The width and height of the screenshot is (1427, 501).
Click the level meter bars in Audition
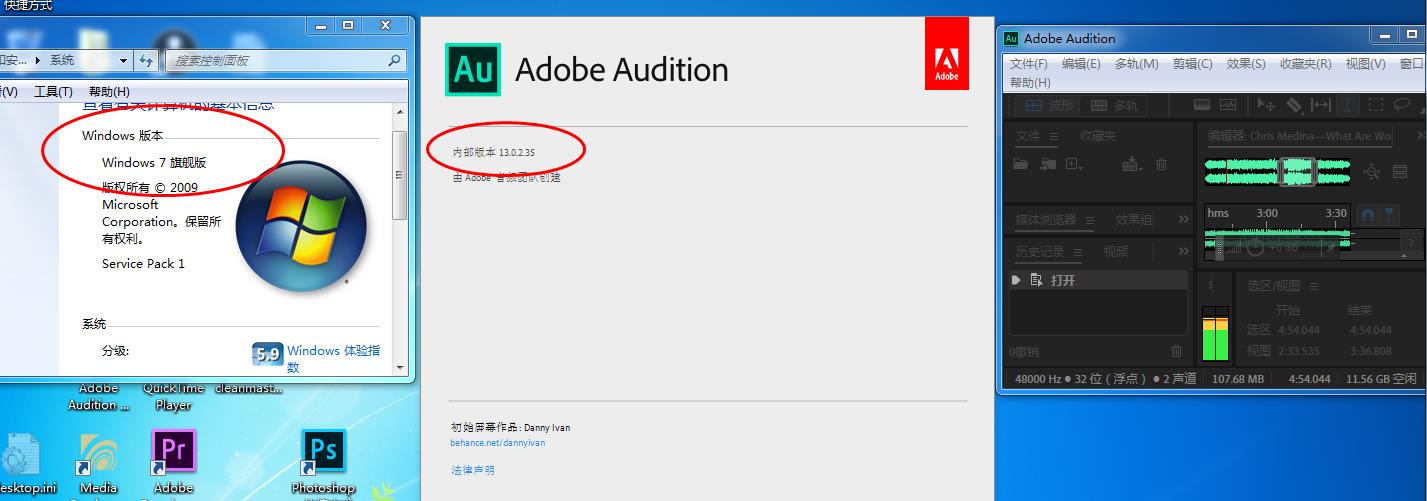pos(1214,334)
